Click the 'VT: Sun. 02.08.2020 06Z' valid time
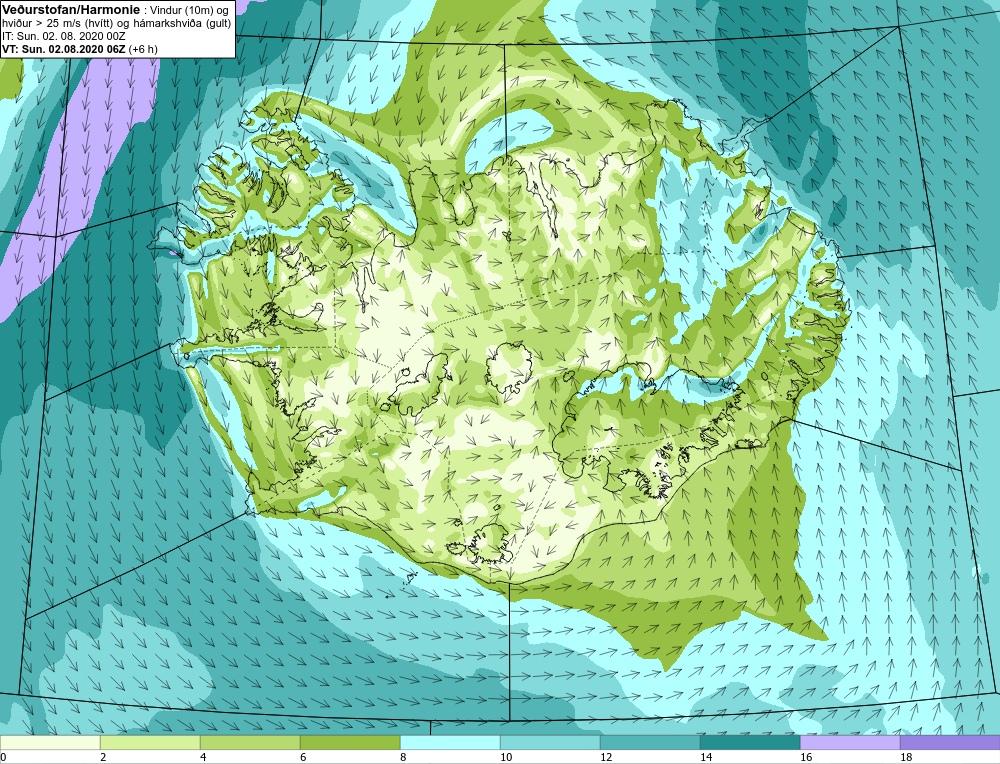 pyautogui.click(x=64, y=49)
